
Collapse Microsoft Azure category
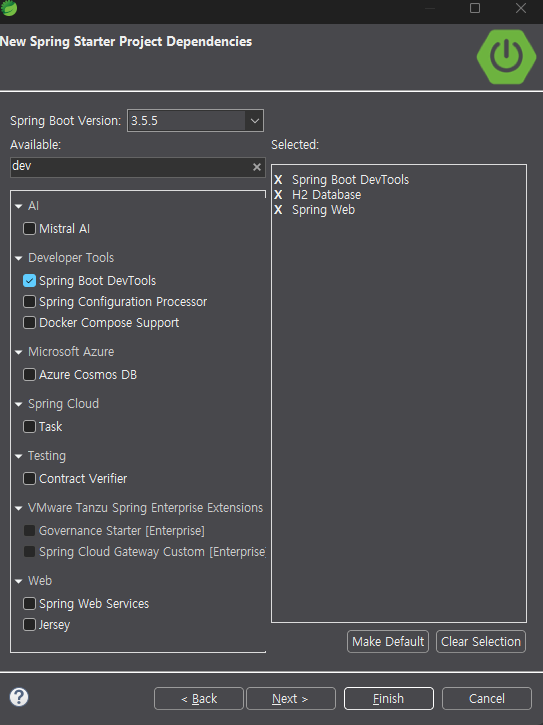(x=19, y=352)
